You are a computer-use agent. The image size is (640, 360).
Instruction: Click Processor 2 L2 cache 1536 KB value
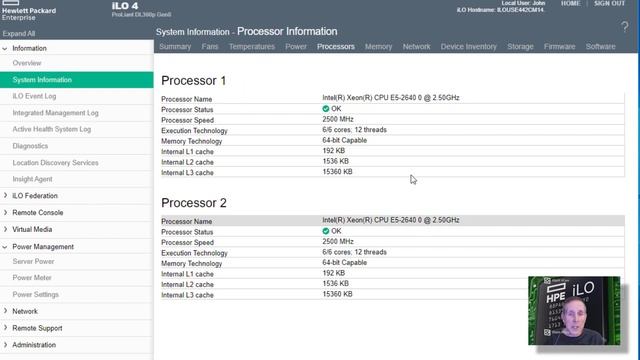pyautogui.click(x=336, y=284)
